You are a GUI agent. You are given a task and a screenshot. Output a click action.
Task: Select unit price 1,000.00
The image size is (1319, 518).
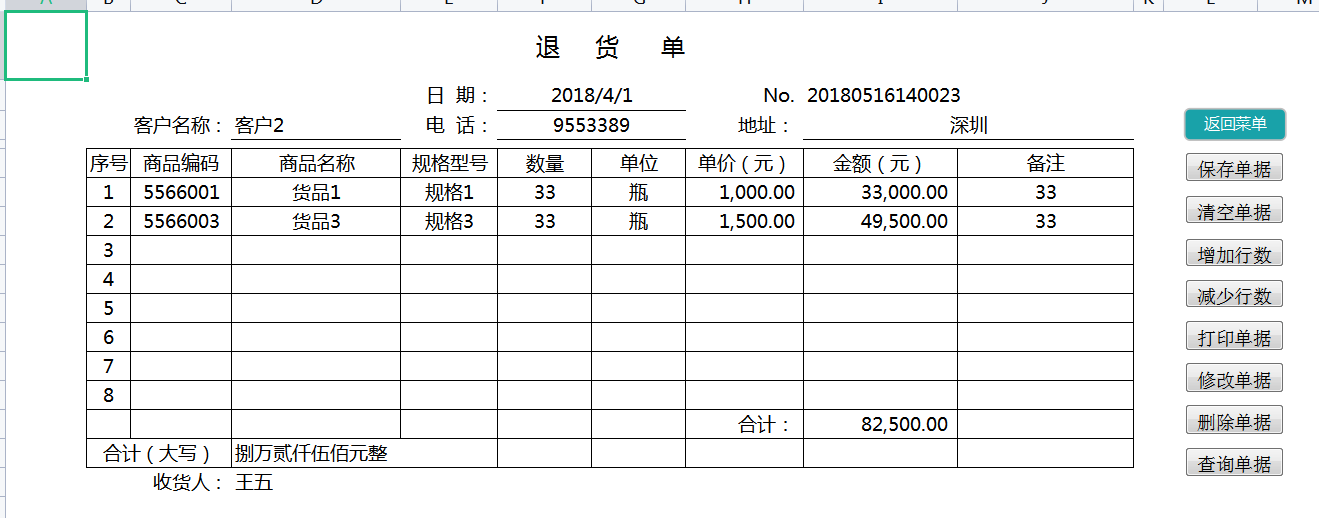(744, 192)
